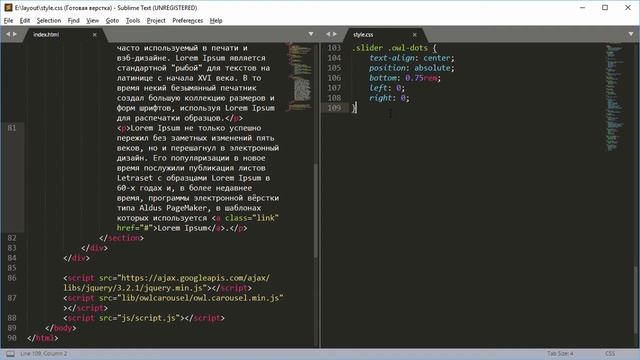Click line number 103 in style.css gutter
640x360 pixels.
(334, 48)
